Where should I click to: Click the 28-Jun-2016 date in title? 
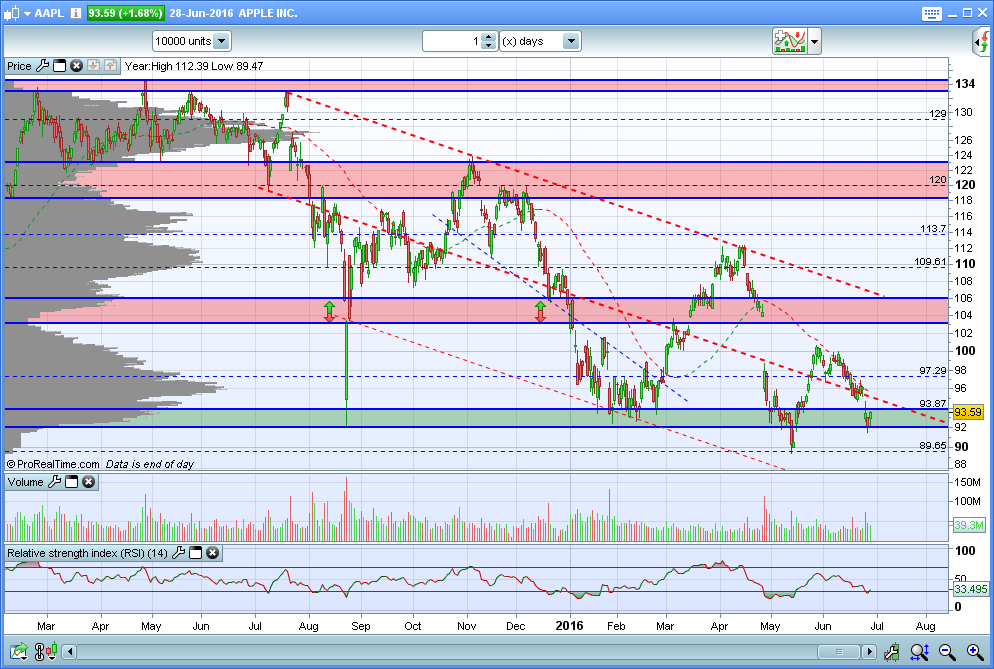(202, 13)
